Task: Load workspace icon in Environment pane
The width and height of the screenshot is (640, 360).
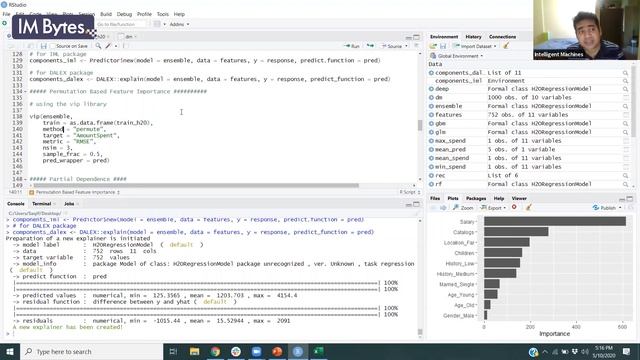Action: point(433,46)
